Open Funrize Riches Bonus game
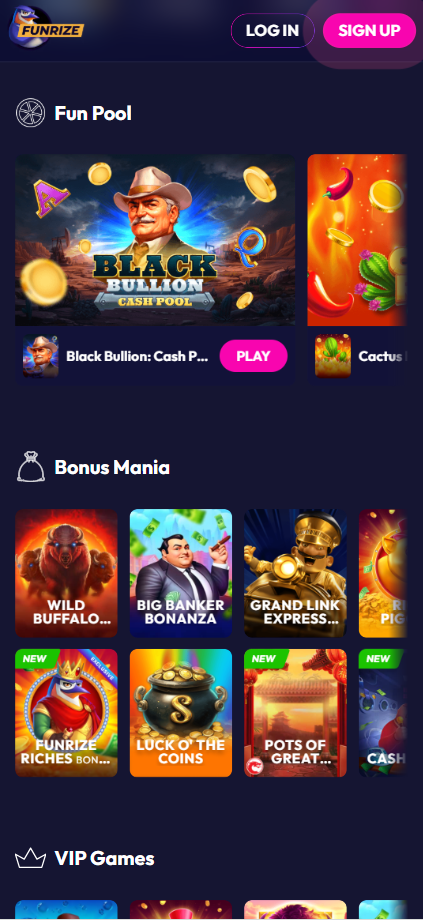Viewport: 428px width, 920px height. click(66, 713)
